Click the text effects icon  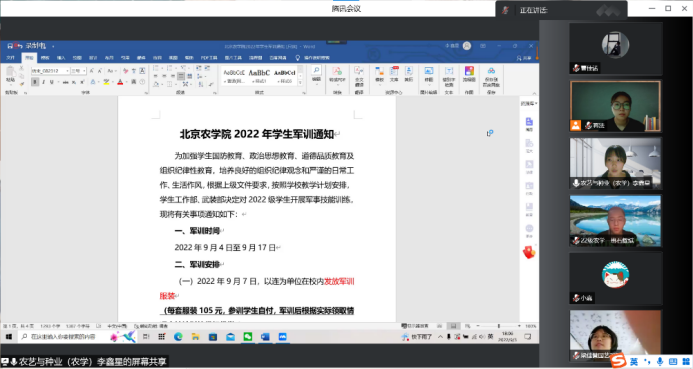click(93, 82)
